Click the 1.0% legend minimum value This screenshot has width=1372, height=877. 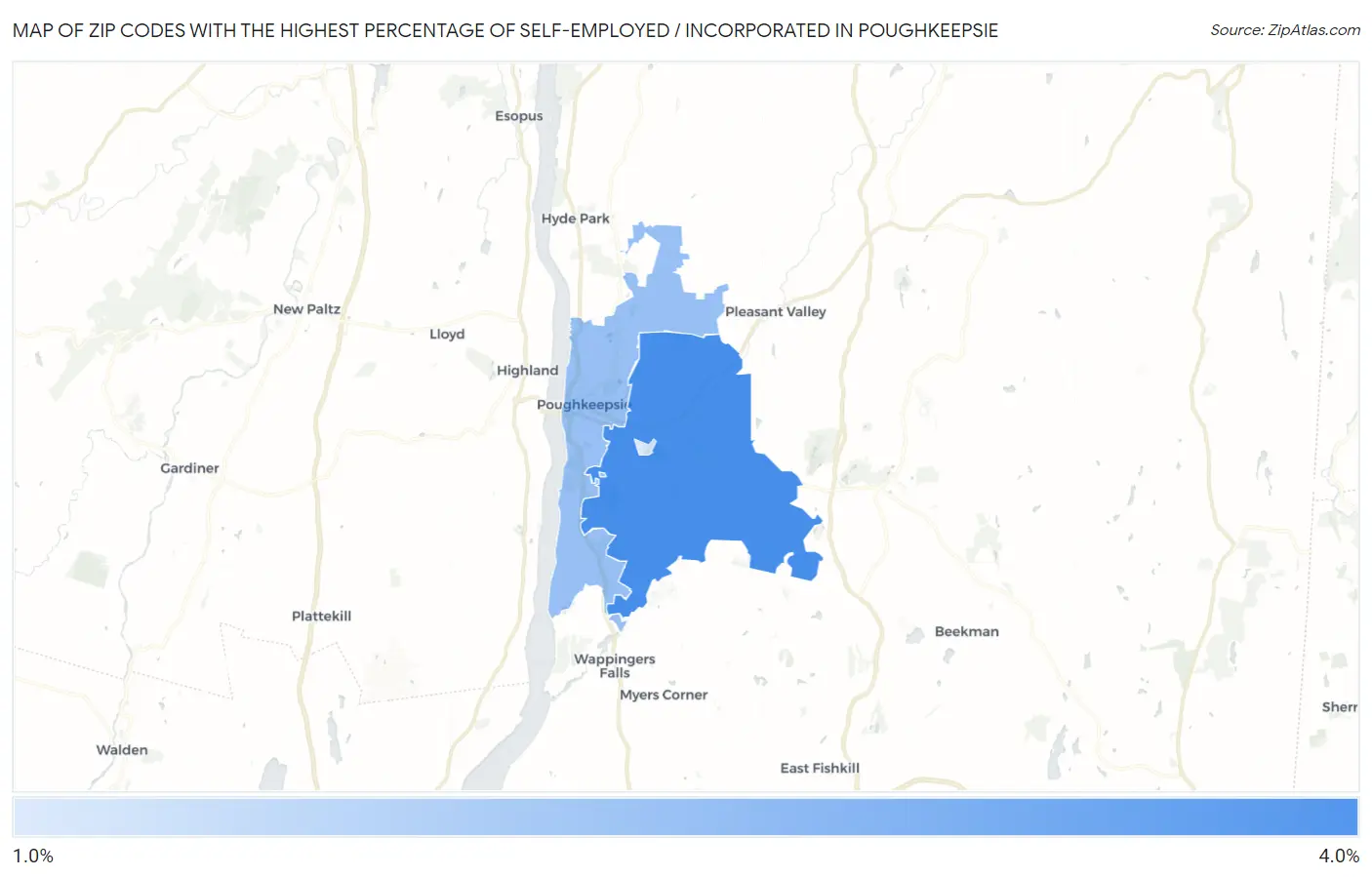[33, 857]
